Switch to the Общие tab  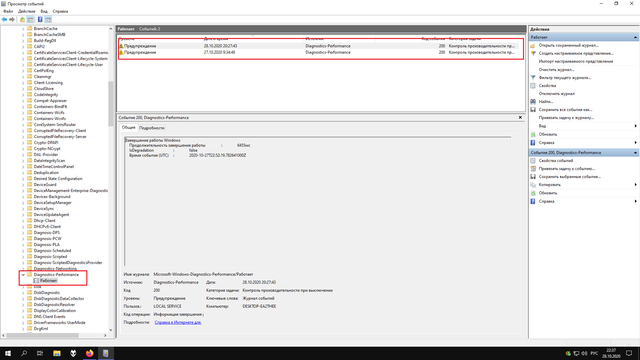point(129,127)
